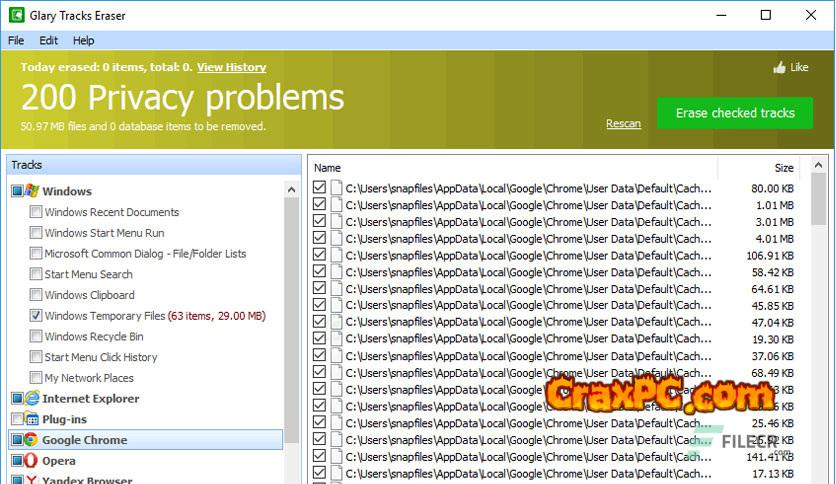Uncheck Windows Temporary Files
The height and width of the screenshot is (484, 836).
(x=36, y=316)
